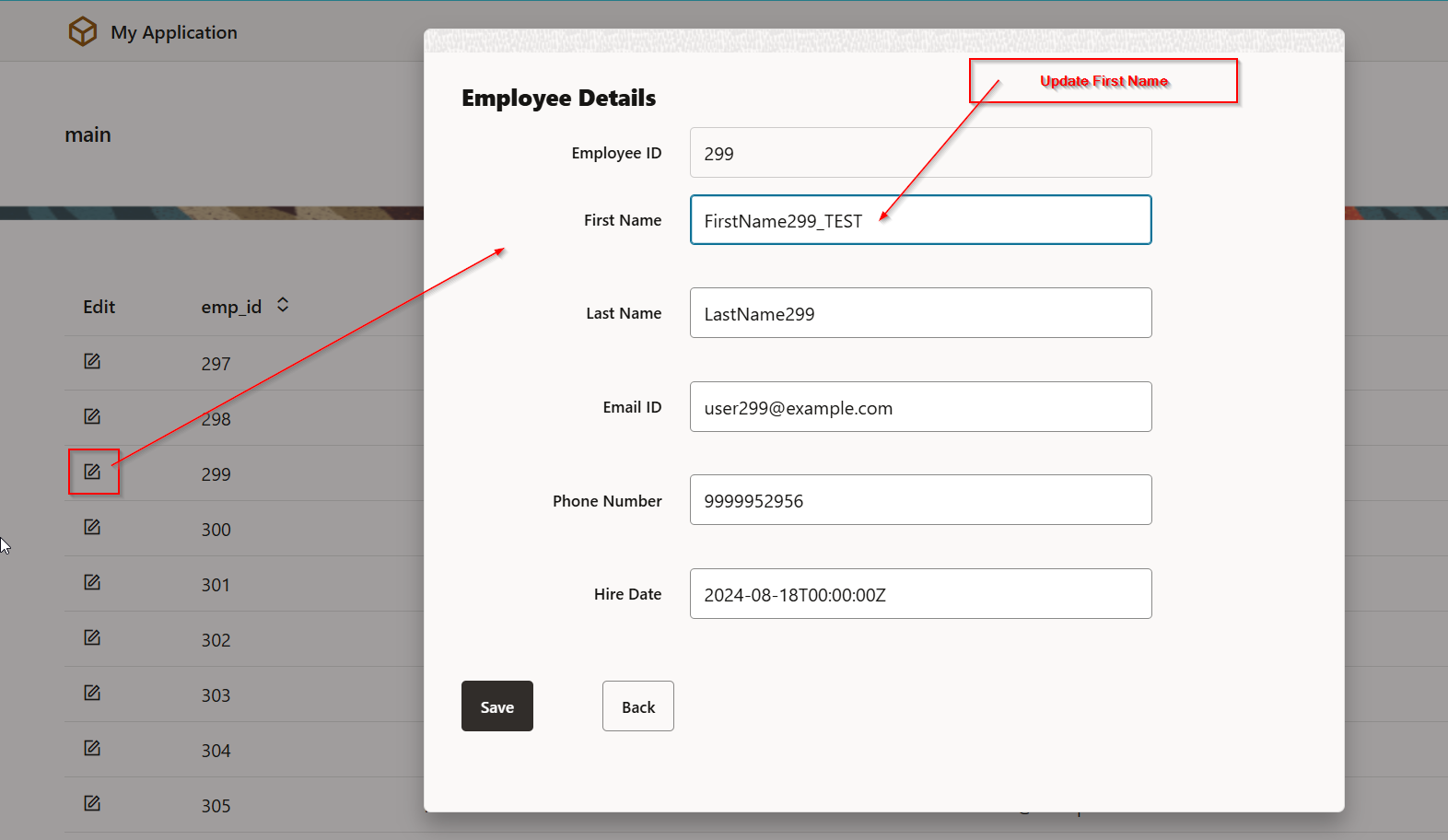This screenshot has width=1448, height=840.
Task: Click the edit icon for employee 298
Action: (x=92, y=416)
